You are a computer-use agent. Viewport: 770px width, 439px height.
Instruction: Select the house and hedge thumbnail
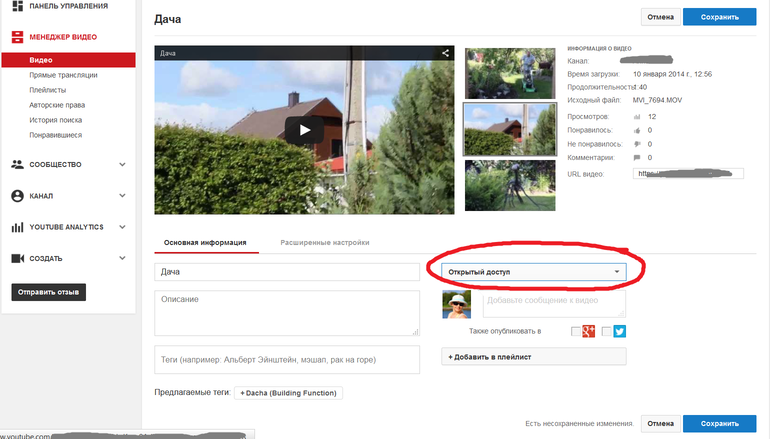(x=510, y=130)
